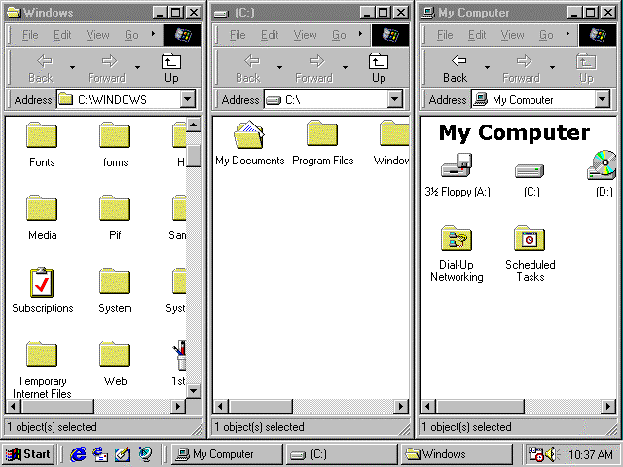Select the Temporary Internet Files folder
The image size is (623, 467).
pyautogui.click(x=41, y=356)
